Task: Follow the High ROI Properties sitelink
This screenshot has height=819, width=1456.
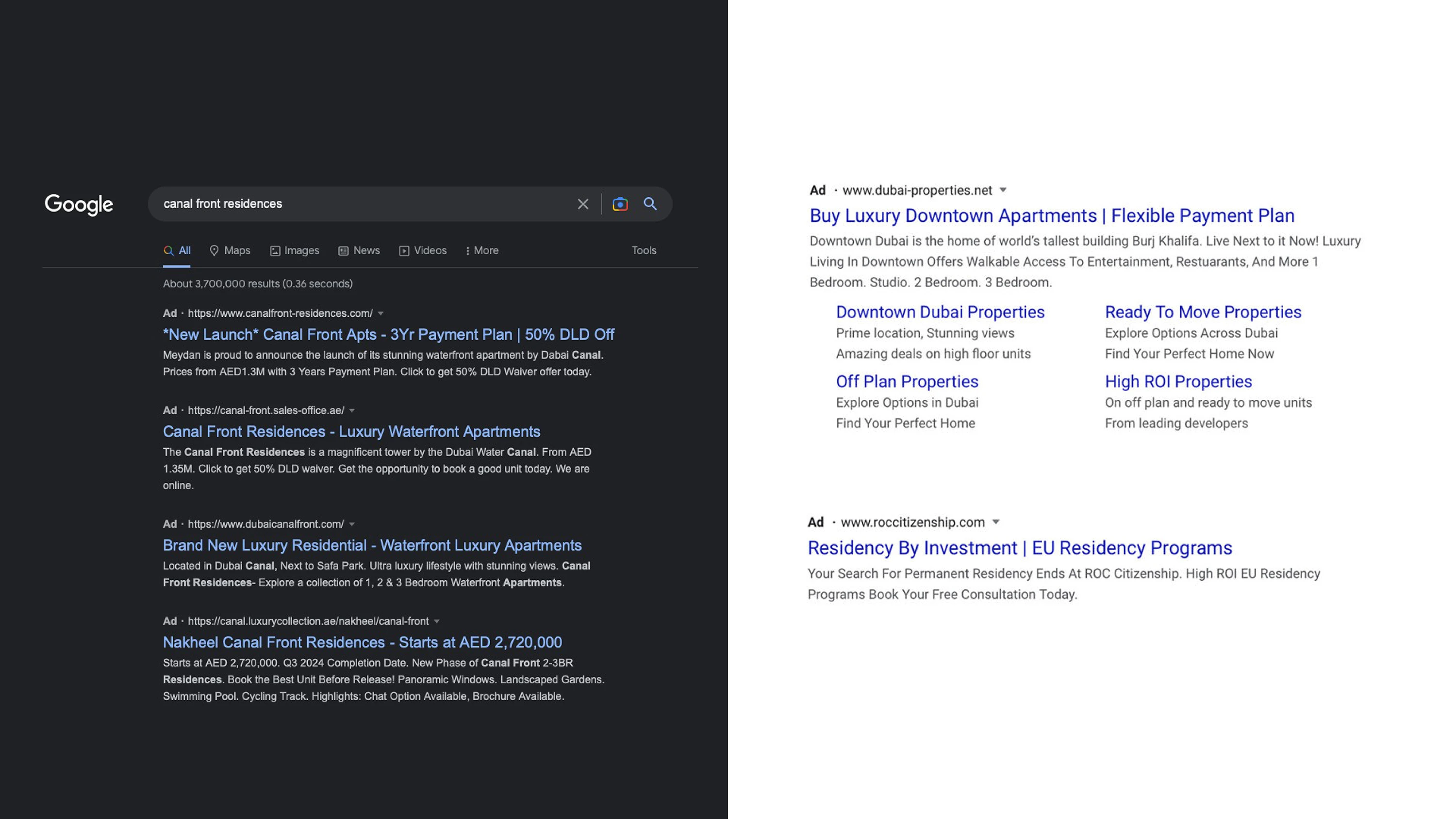Action: pos(1178,381)
